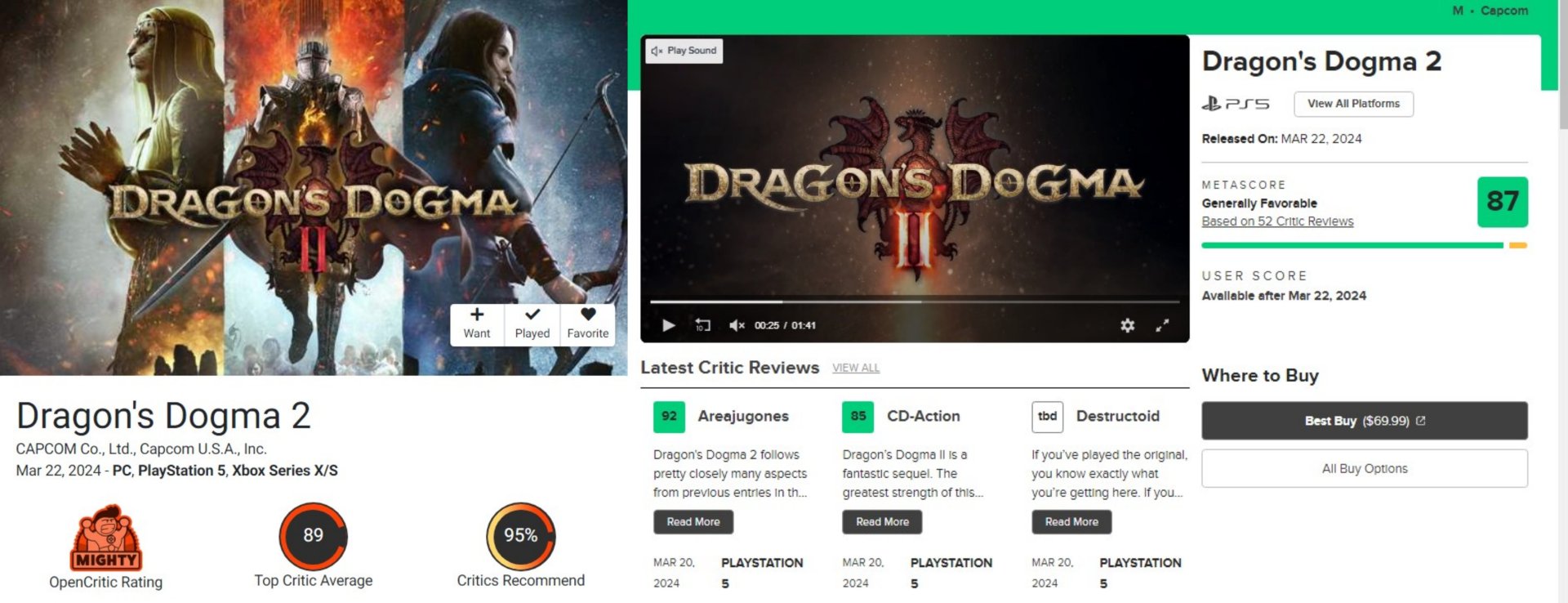The width and height of the screenshot is (1568, 603).
Task: Open All Buy Options
Action: point(1364,468)
